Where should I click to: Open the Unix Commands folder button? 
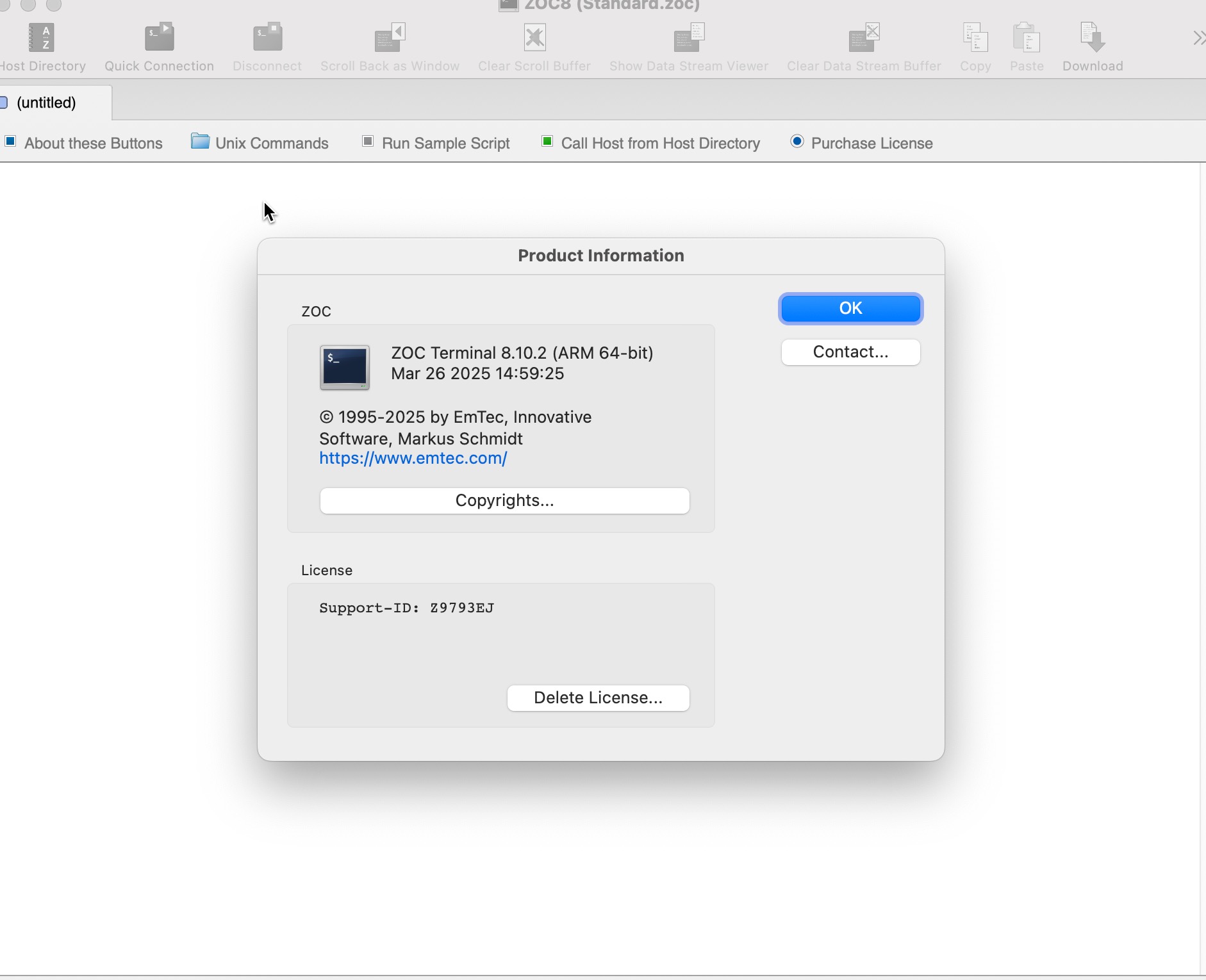pyautogui.click(x=260, y=143)
